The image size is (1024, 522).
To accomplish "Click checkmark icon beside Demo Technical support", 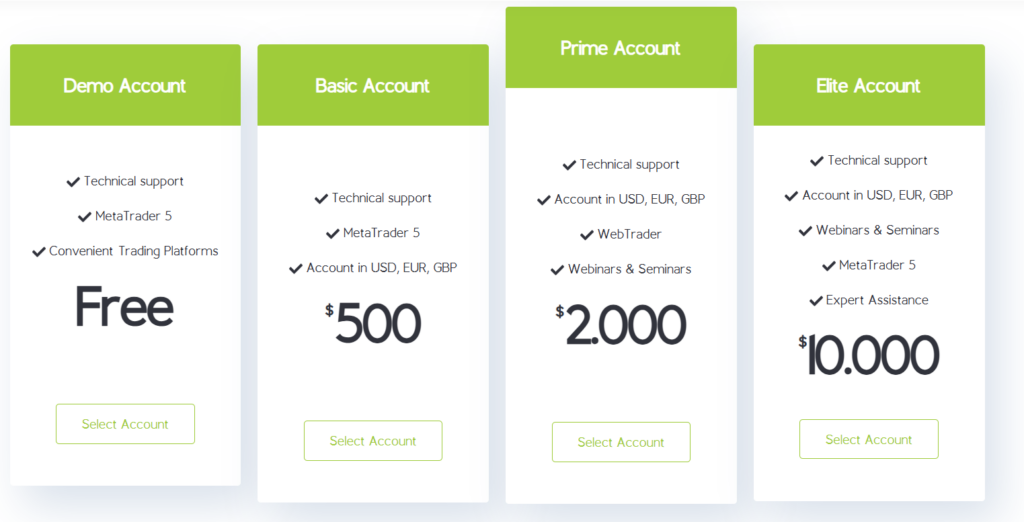I will point(73,182).
